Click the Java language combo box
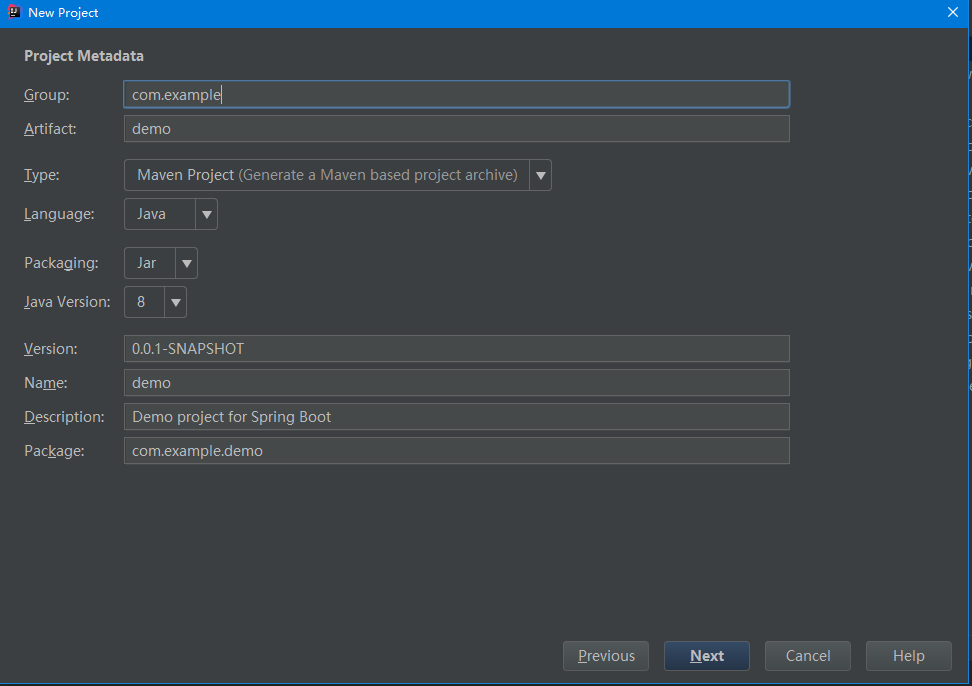972x686 pixels. pyautogui.click(x=159, y=214)
